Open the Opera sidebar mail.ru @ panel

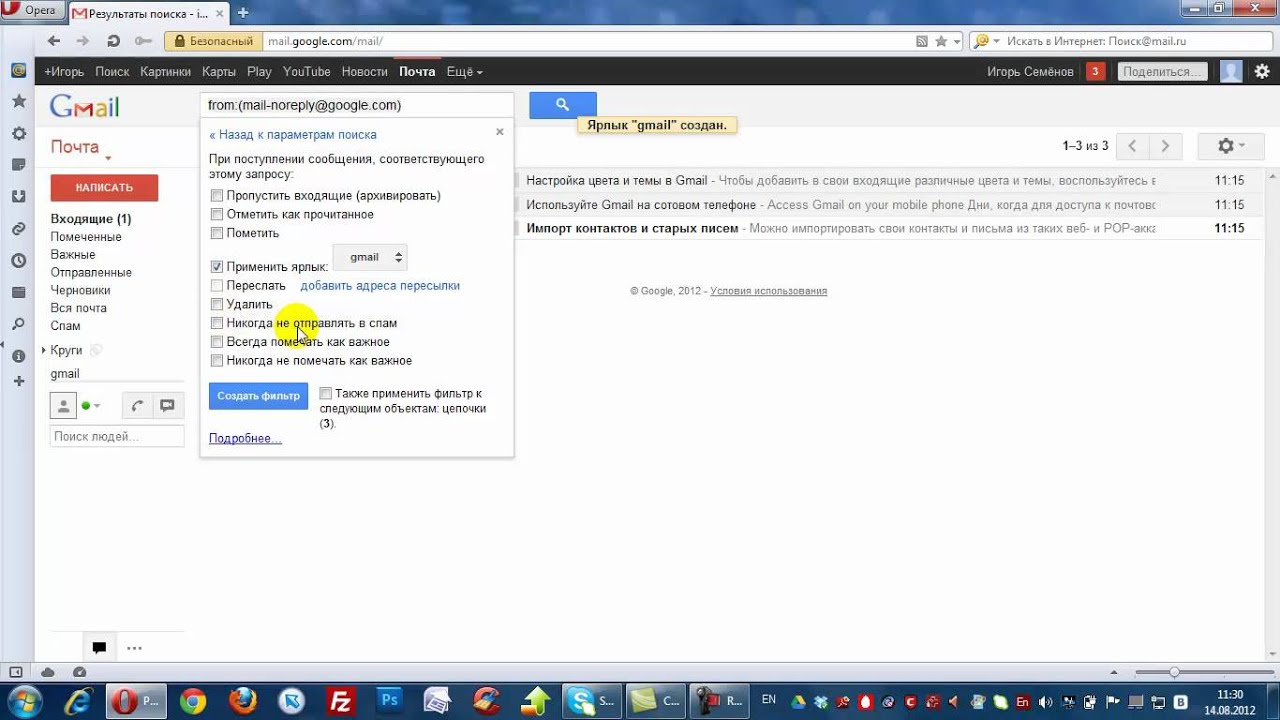tap(18, 70)
